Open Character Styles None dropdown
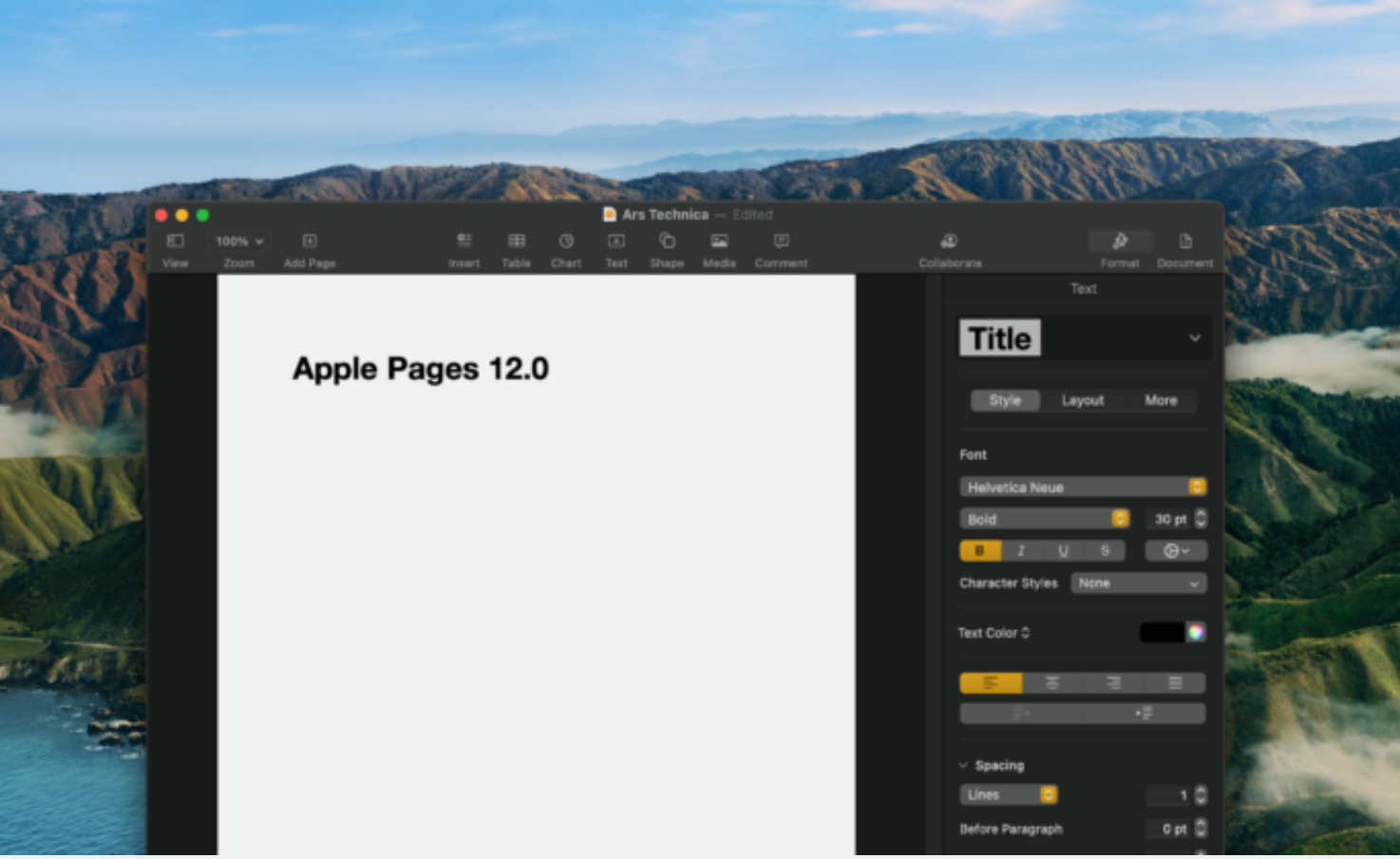1400x859 pixels. point(1139,583)
